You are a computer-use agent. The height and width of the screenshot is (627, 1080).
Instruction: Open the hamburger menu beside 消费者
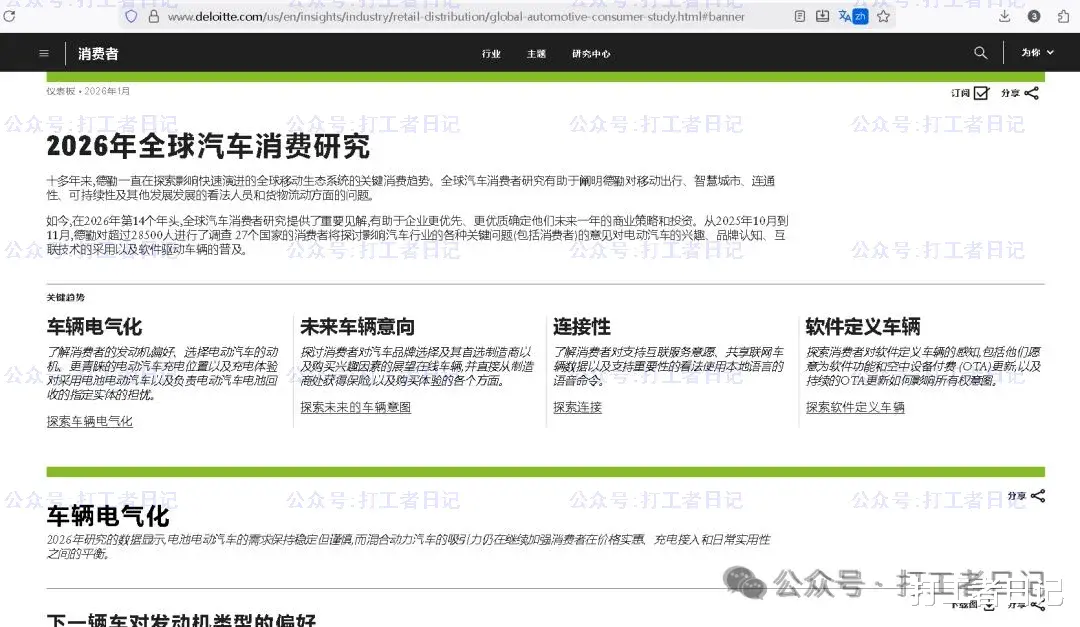44,53
